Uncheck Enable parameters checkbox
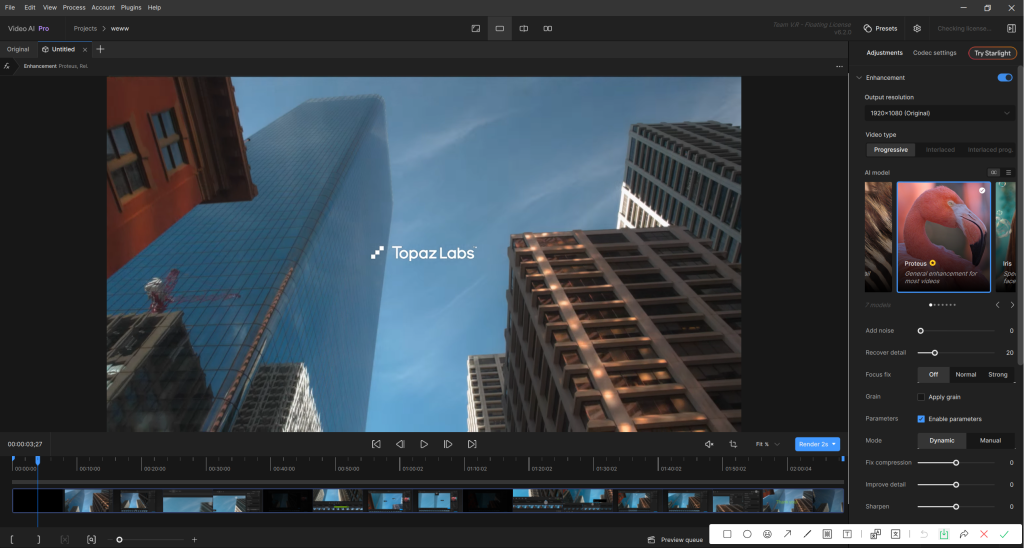 pyautogui.click(x=921, y=419)
